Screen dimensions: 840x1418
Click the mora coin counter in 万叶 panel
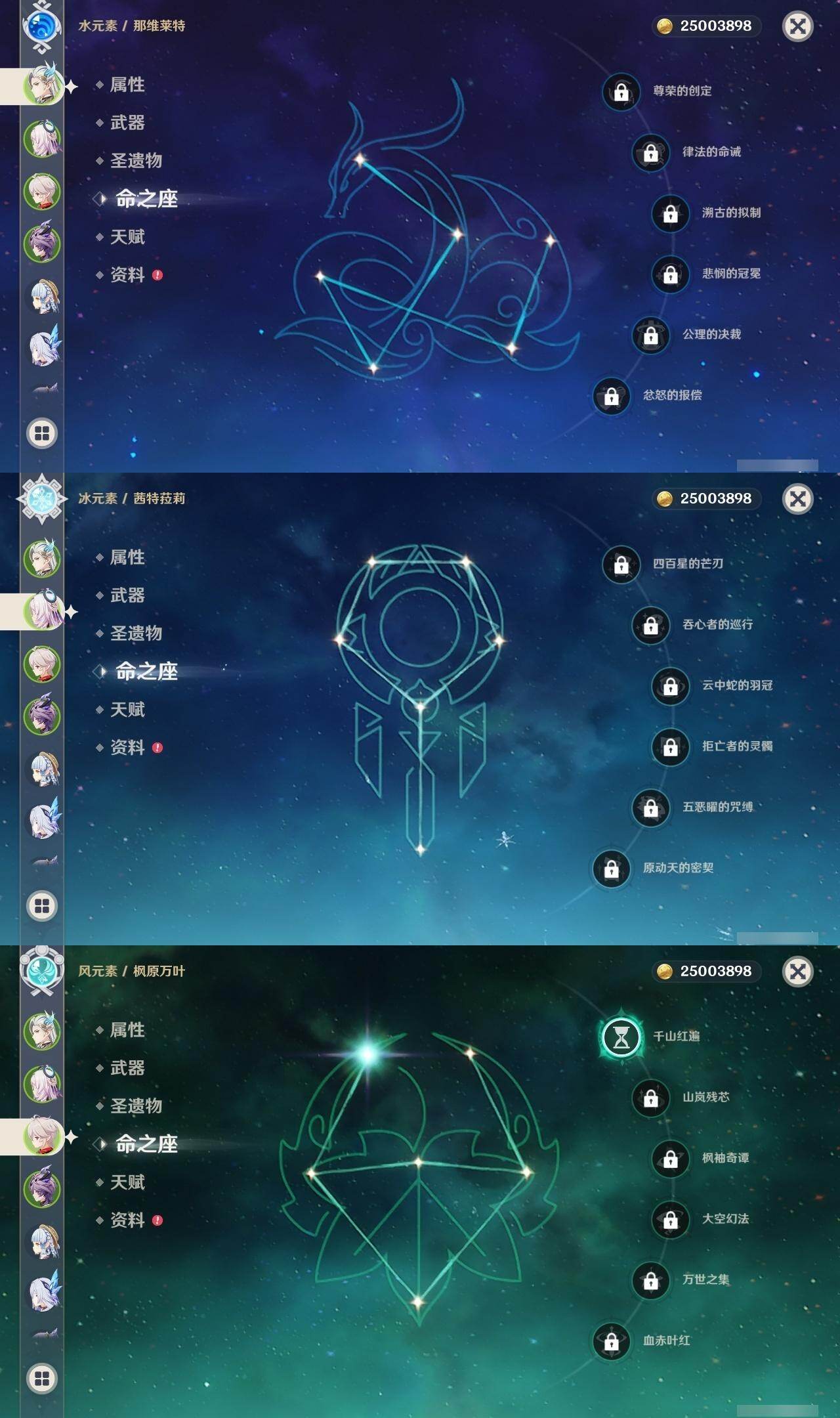coord(707,971)
